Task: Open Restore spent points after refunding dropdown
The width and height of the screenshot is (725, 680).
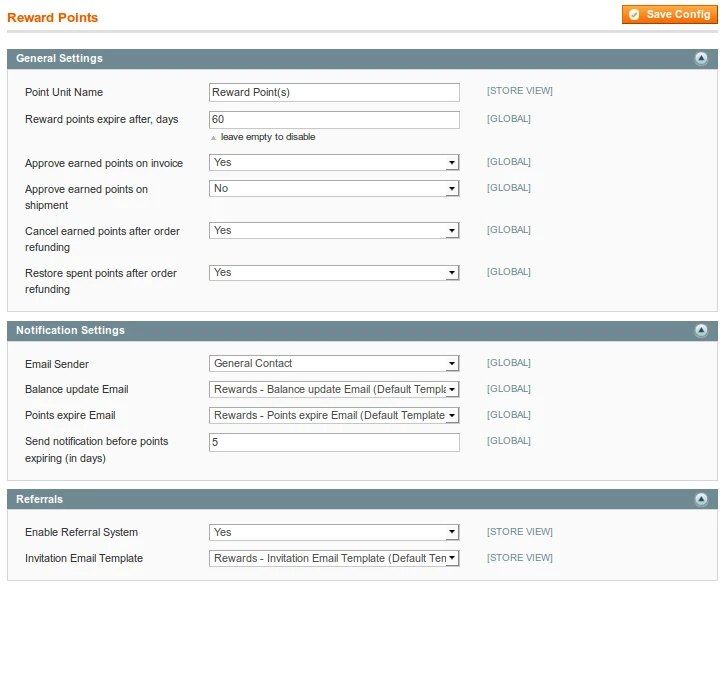Action: click(334, 272)
